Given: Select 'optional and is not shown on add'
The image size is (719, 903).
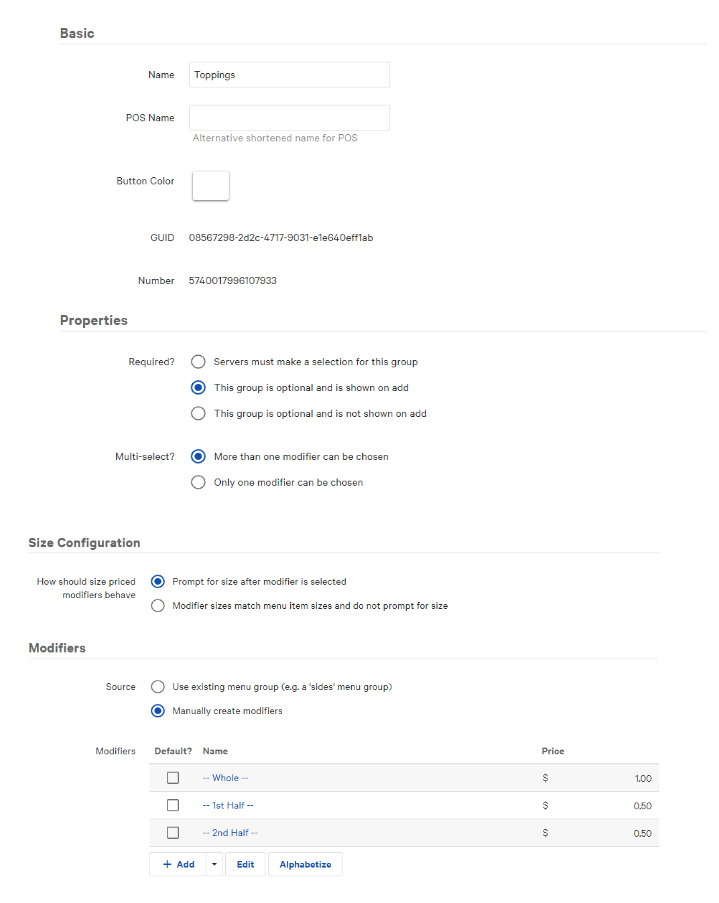Looking at the screenshot, I should [198, 414].
